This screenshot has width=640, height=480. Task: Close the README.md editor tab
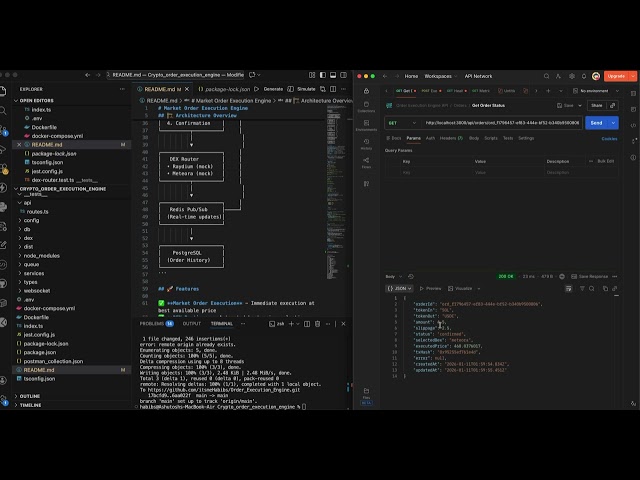tap(187, 89)
